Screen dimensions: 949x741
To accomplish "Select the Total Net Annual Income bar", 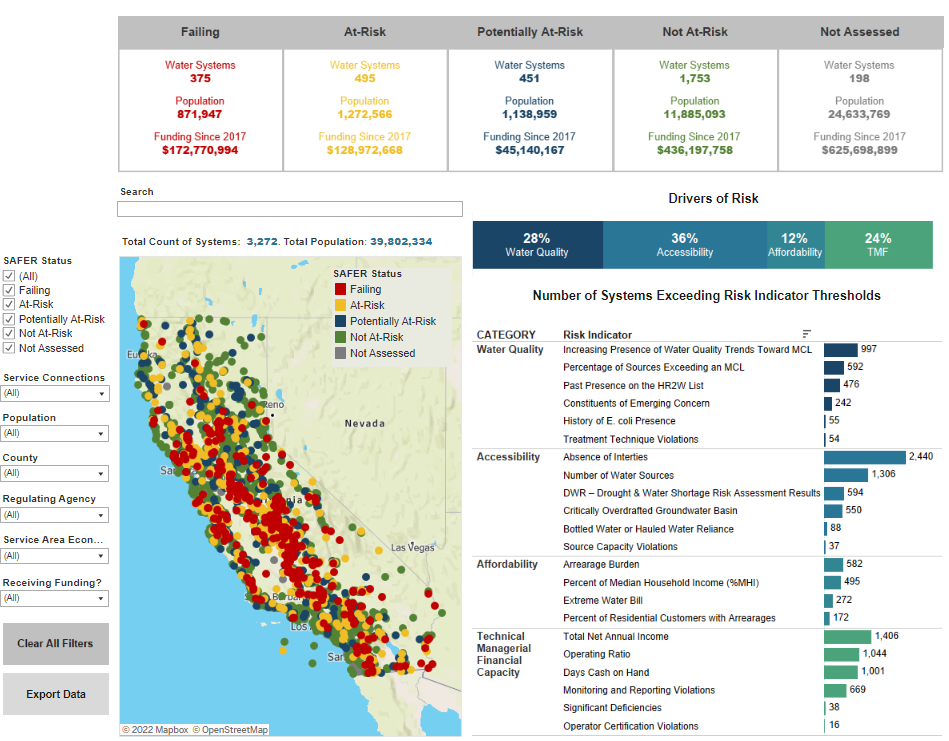I will 847,636.
